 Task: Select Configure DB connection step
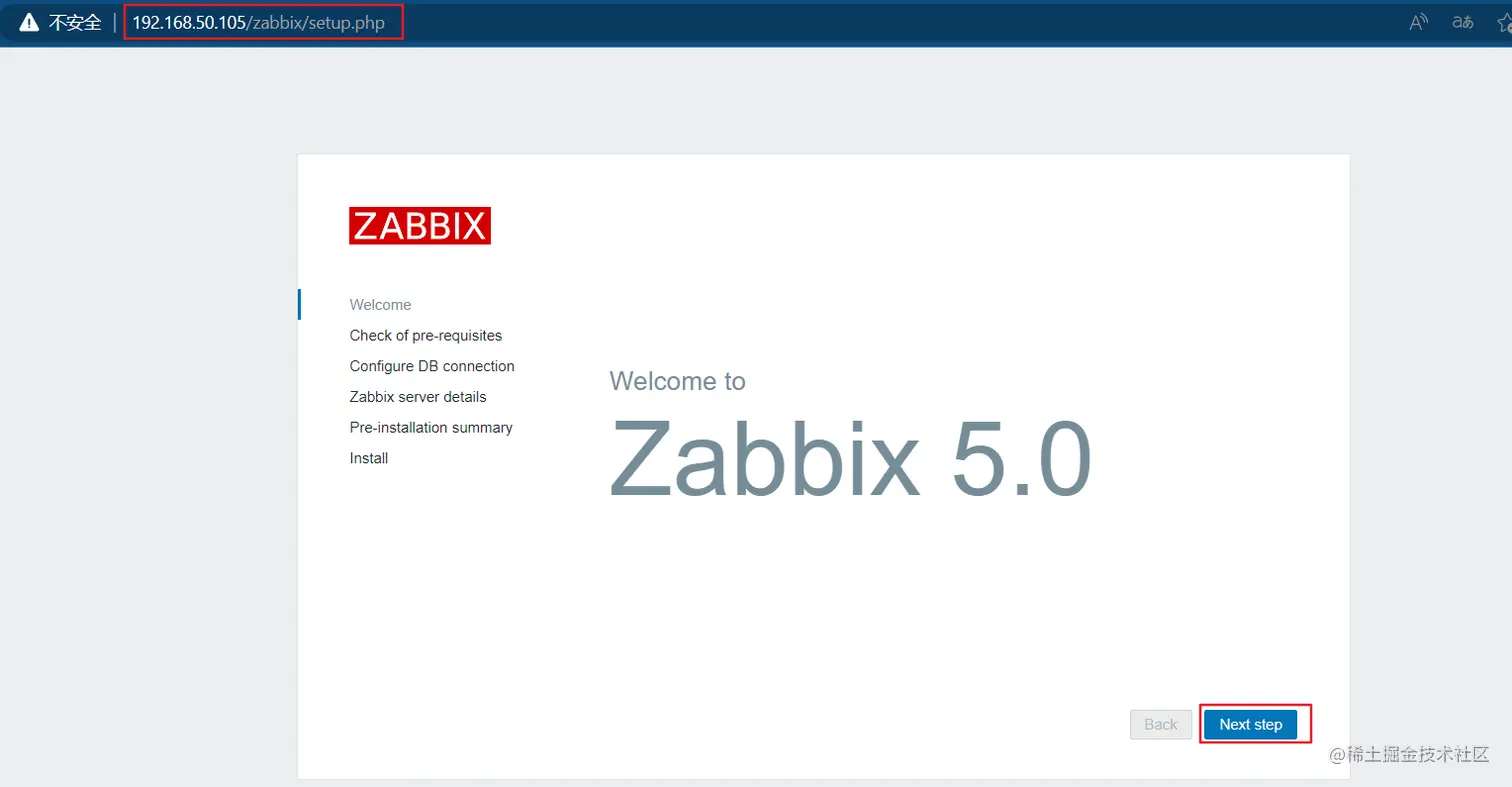(432, 366)
